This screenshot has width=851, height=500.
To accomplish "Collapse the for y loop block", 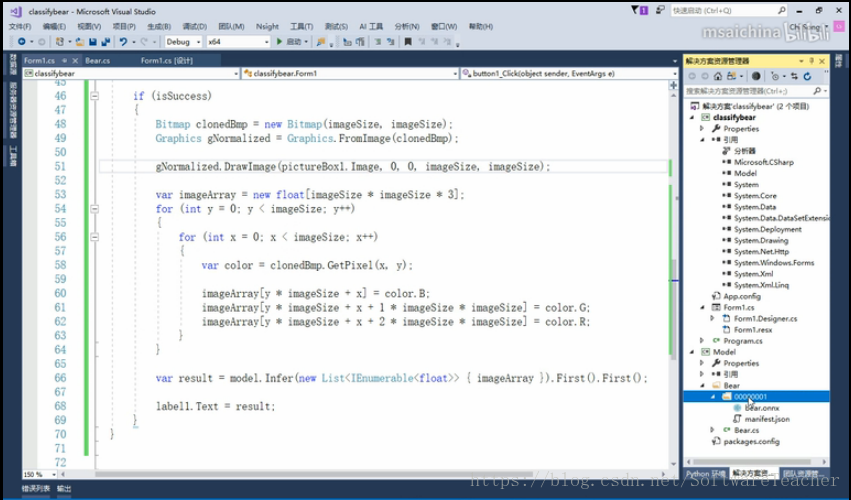I will (x=94, y=208).
